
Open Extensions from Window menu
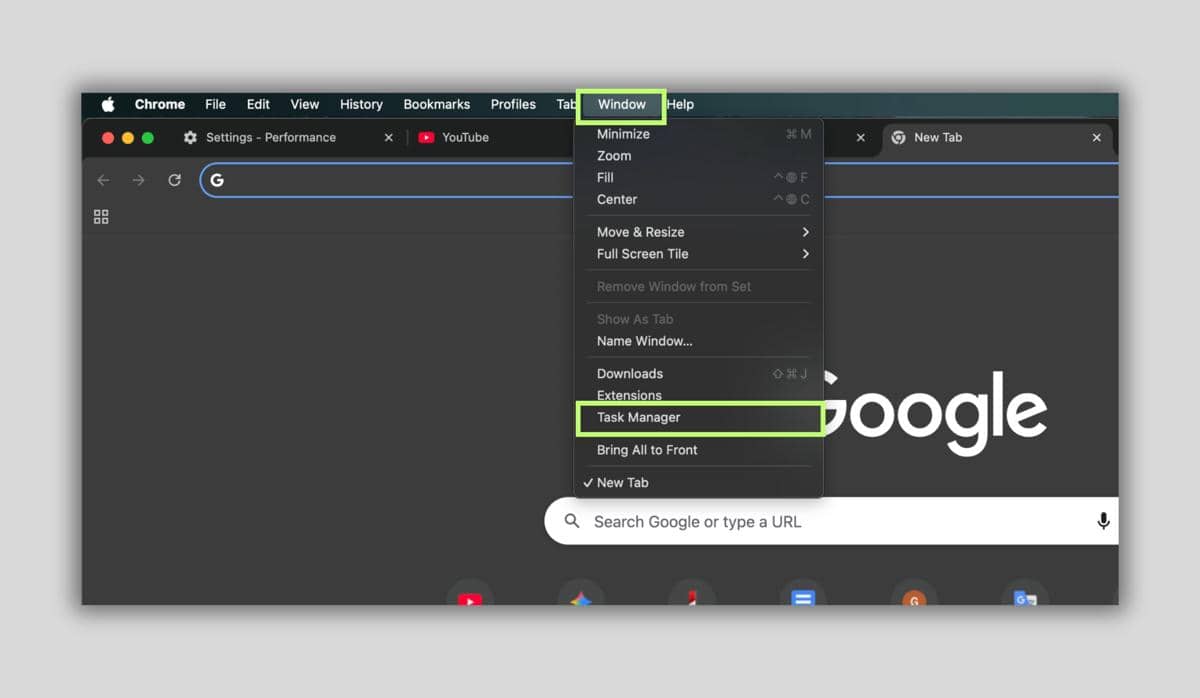(698, 395)
